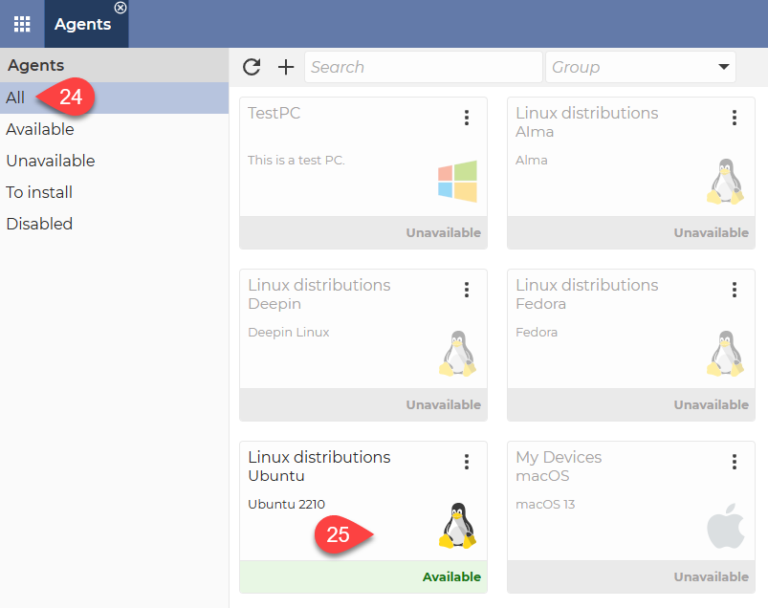Close the Agents tab

tap(120, 8)
